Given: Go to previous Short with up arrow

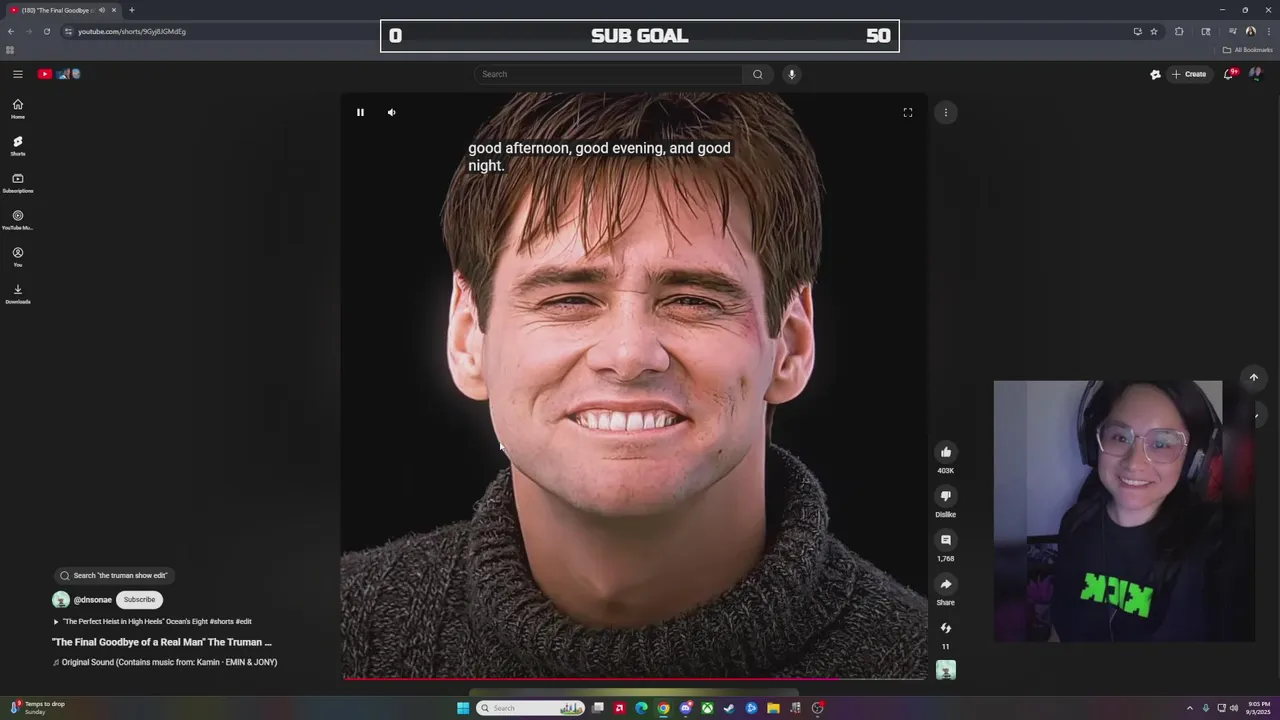Looking at the screenshot, I should (x=1254, y=377).
